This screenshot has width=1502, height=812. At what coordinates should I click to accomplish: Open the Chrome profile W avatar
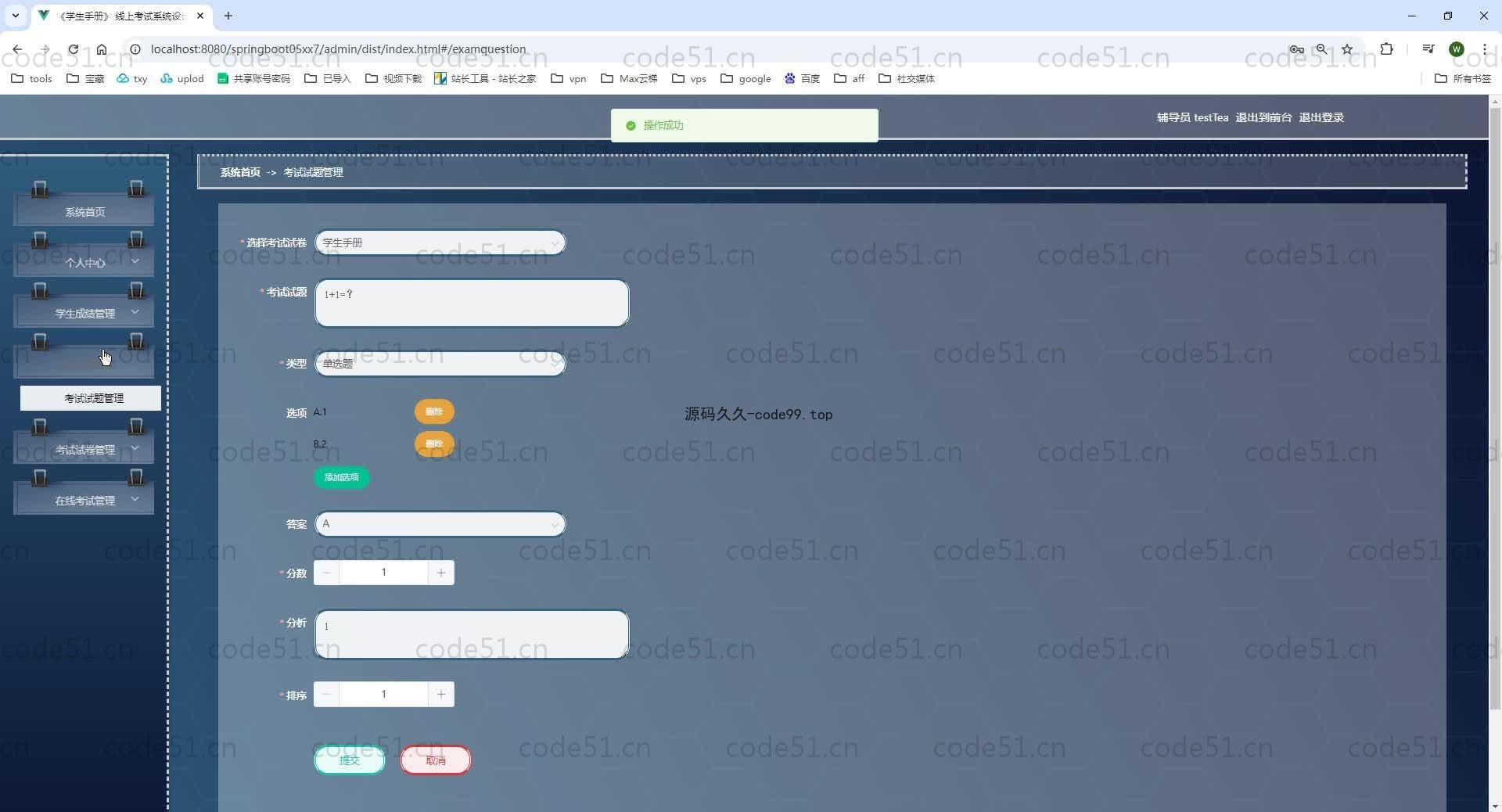coord(1457,49)
